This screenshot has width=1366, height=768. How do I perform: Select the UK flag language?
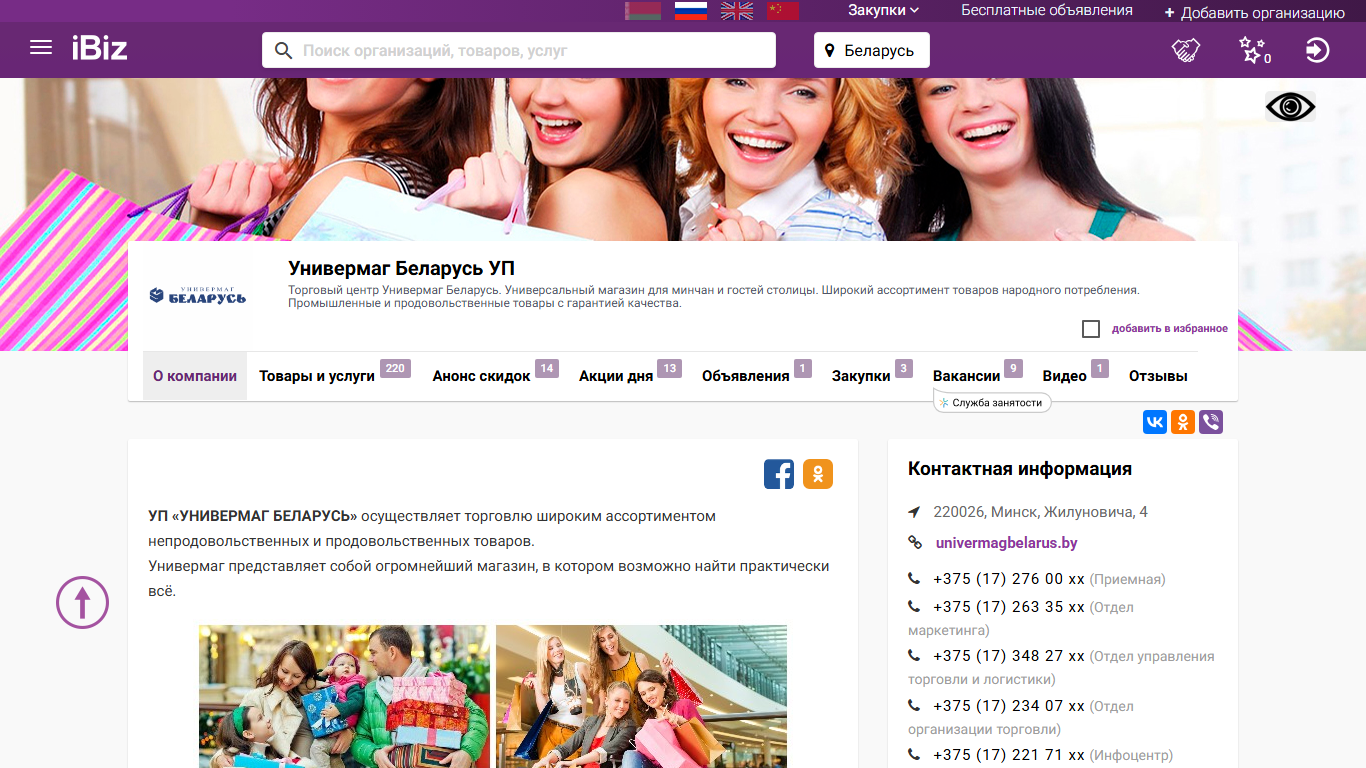(x=738, y=11)
